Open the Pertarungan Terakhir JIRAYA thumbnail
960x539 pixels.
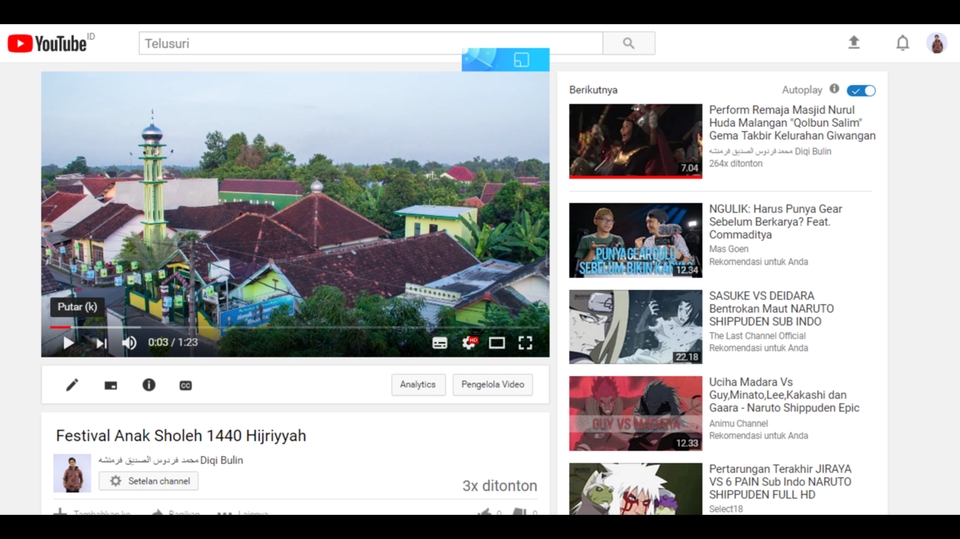pos(636,489)
